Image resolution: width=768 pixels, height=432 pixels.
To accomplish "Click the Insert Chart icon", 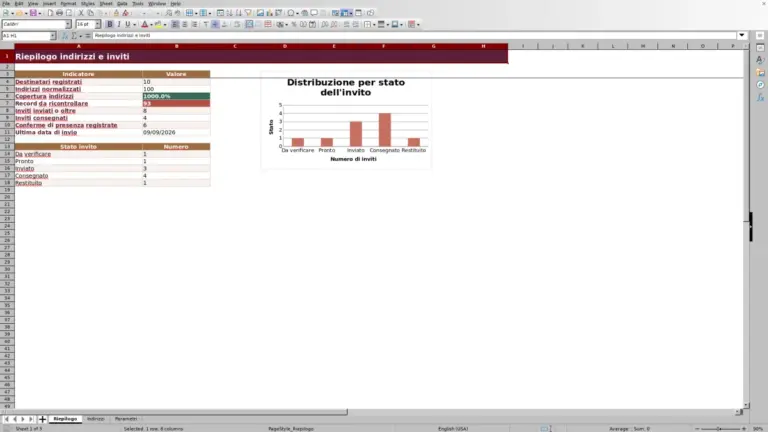I will (269, 13).
